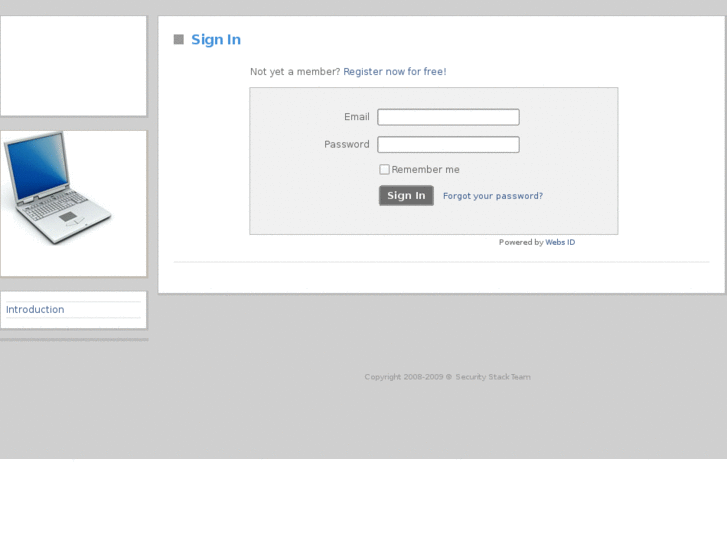Submit with the dark Sign In button
The image size is (727, 545).
[406, 195]
